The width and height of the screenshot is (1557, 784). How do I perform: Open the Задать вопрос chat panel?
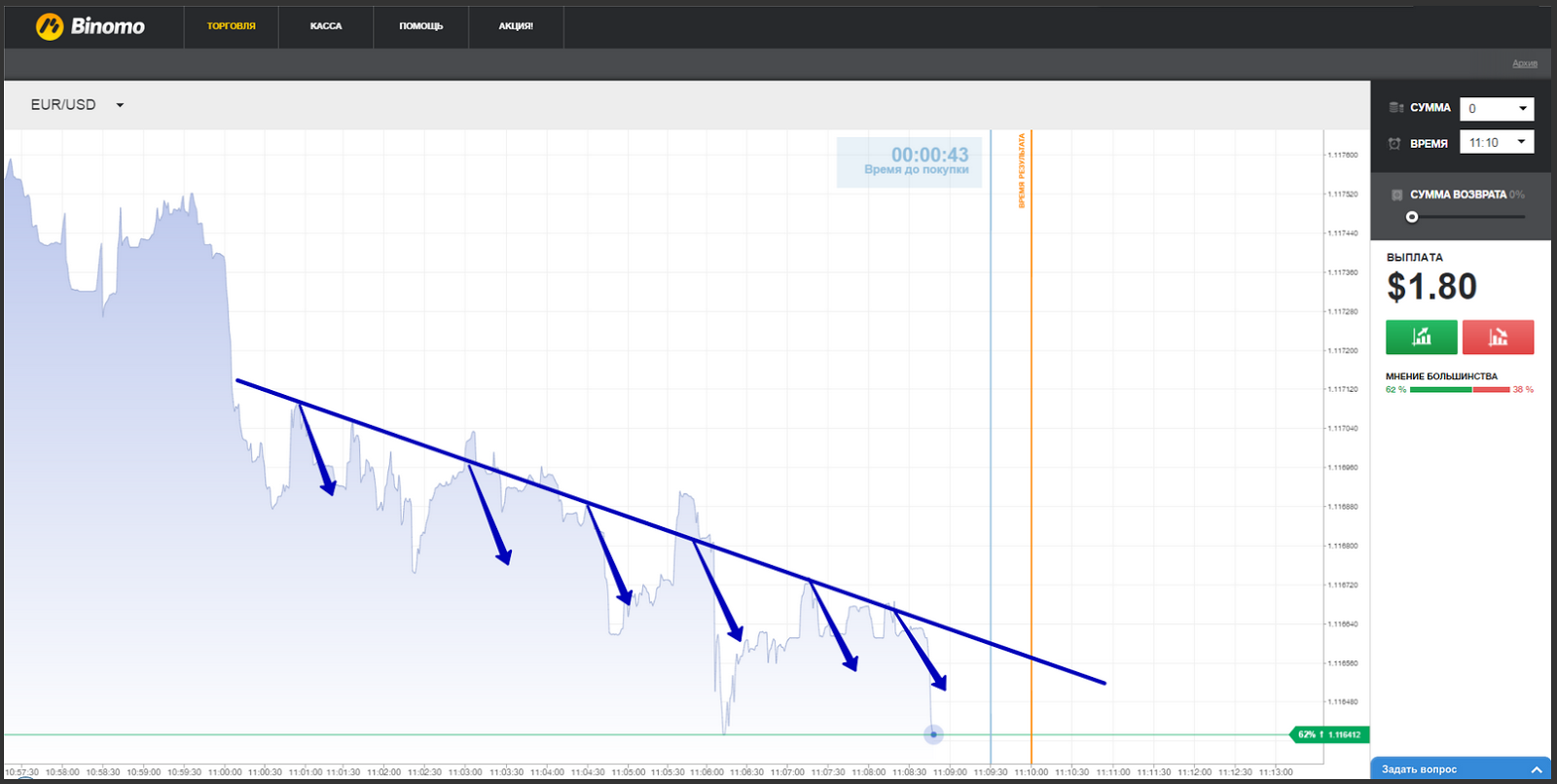coord(1461,769)
